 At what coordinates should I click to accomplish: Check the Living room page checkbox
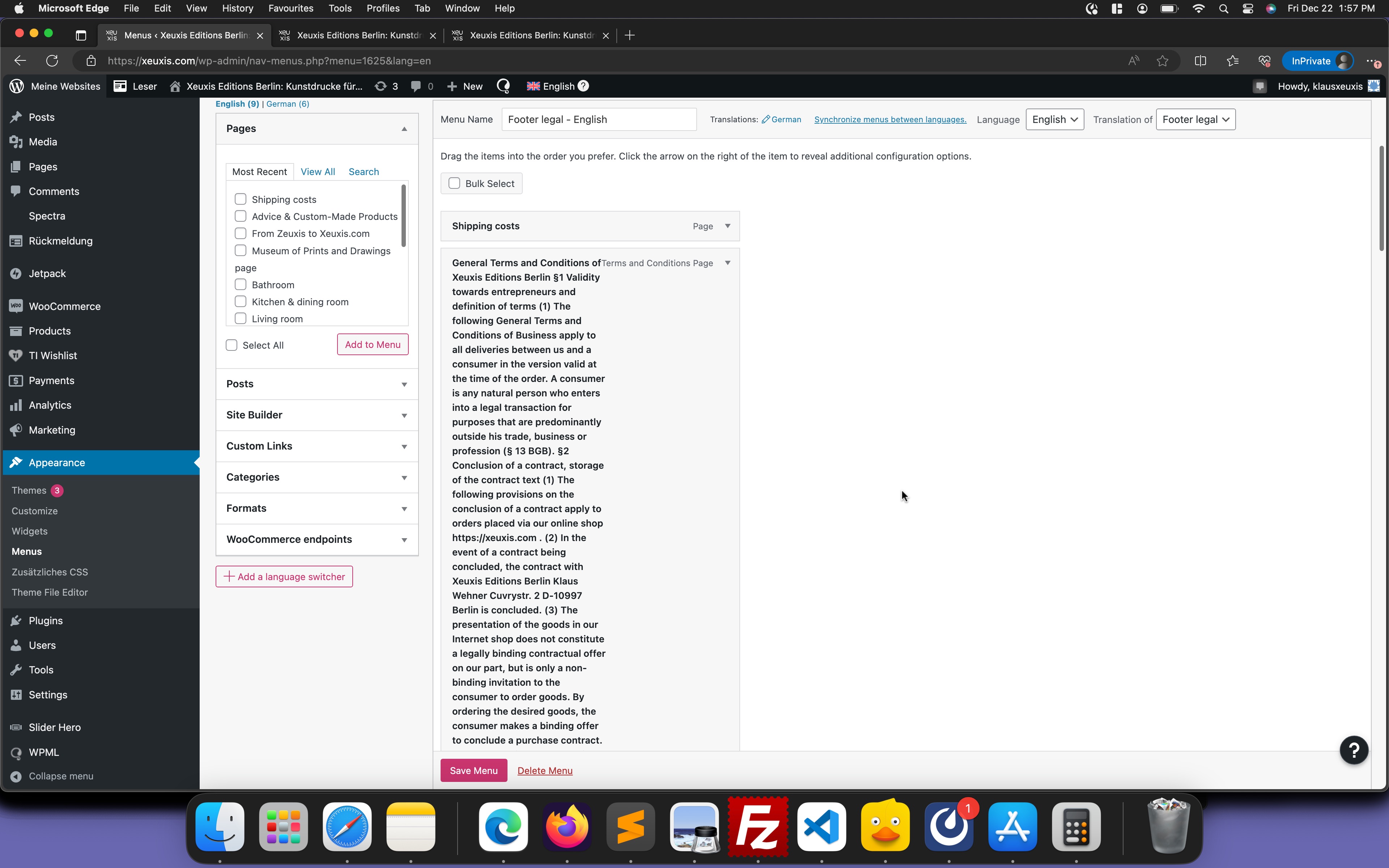(241, 319)
